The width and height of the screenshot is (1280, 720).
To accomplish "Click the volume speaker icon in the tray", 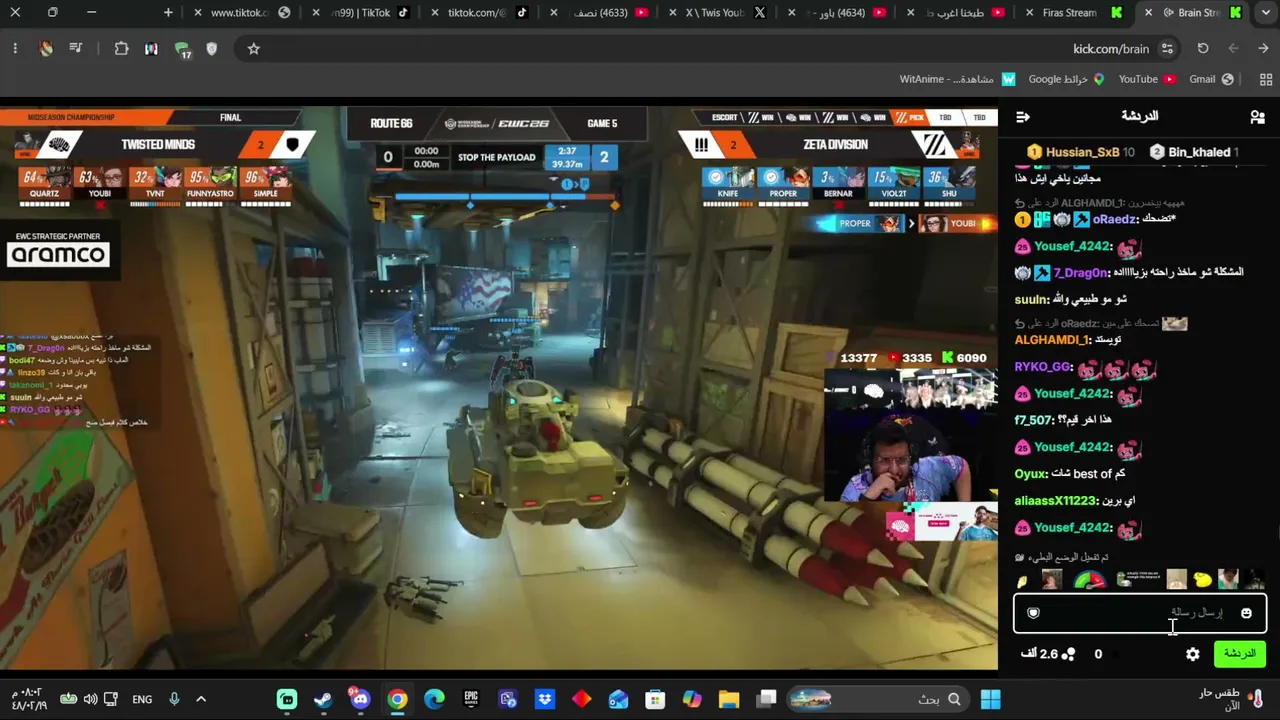I will [90, 699].
